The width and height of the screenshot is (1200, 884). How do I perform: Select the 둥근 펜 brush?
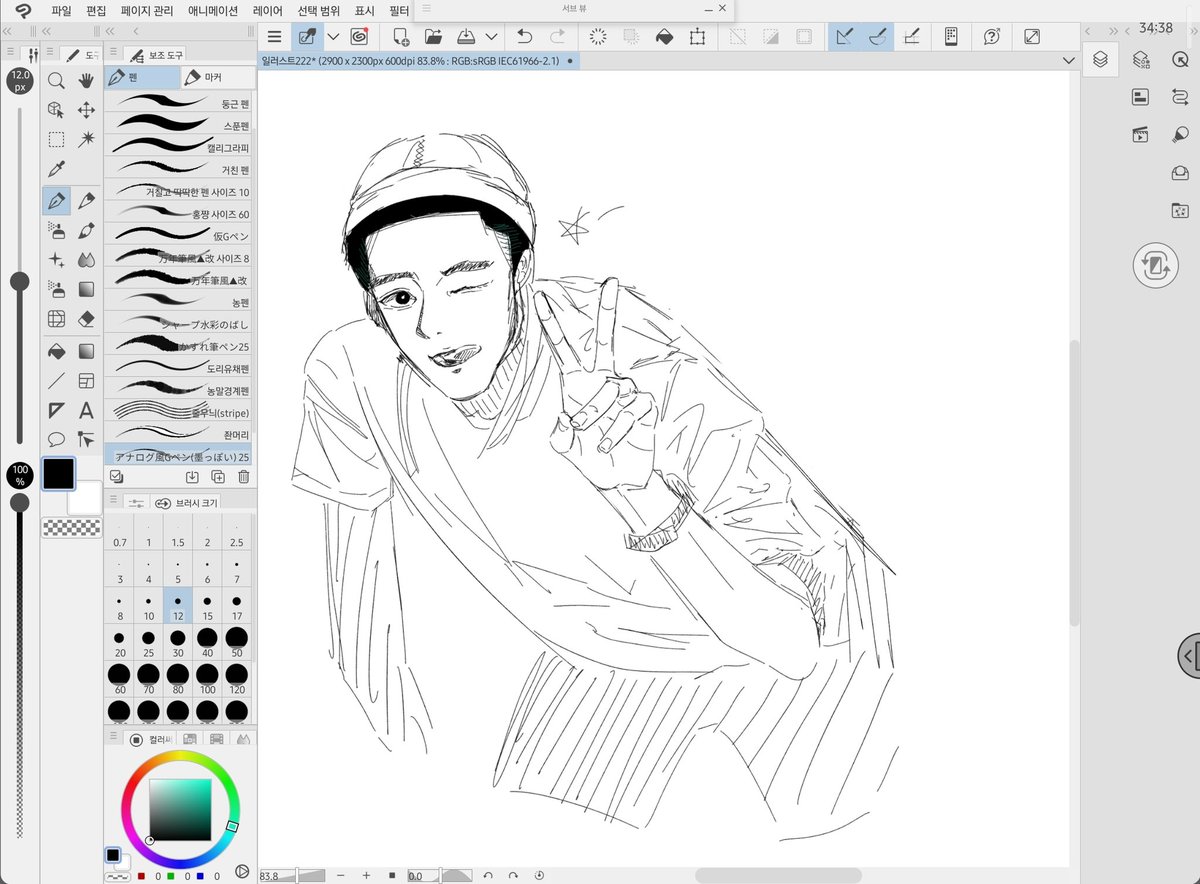[179, 103]
